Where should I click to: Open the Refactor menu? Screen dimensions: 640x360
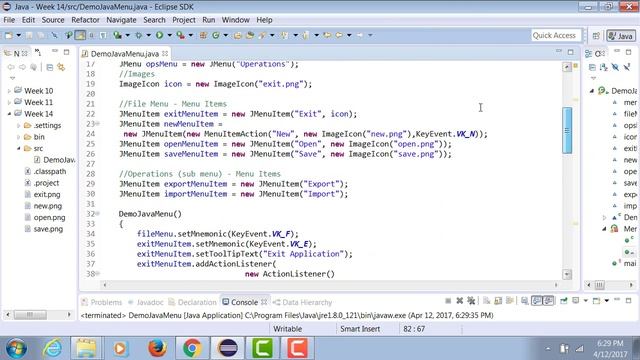[x=85, y=20]
